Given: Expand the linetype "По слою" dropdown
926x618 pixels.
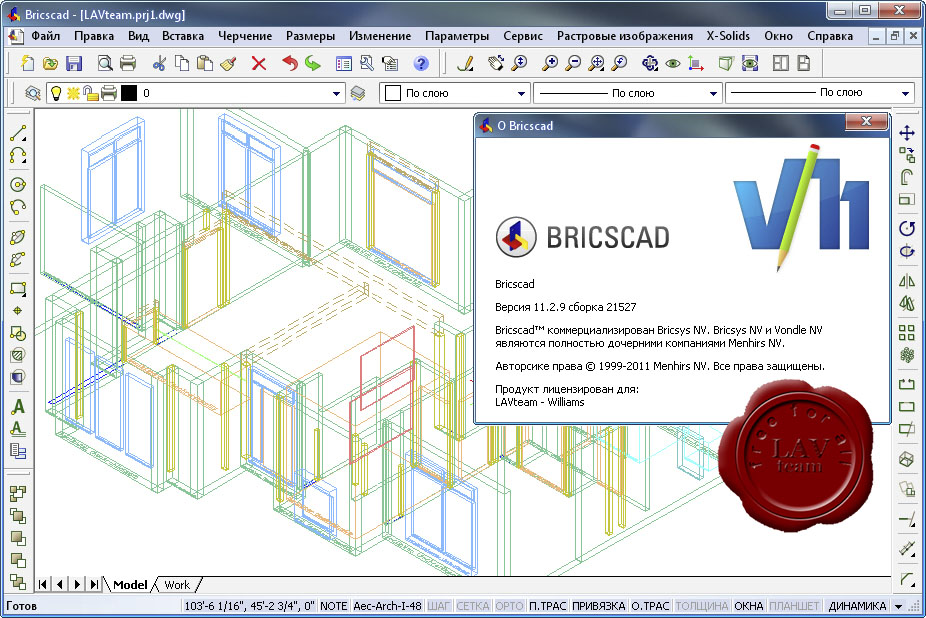Looking at the screenshot, I should coord(713,93).
